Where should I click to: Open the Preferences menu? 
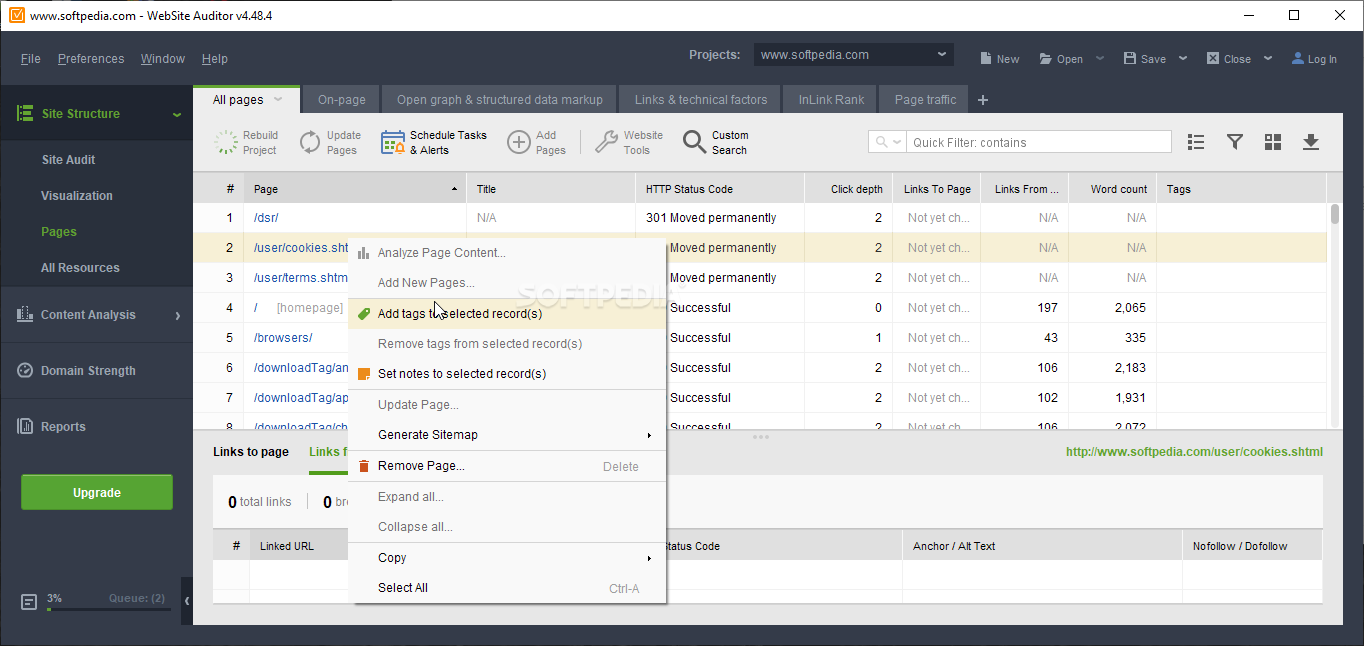[91, 59]
